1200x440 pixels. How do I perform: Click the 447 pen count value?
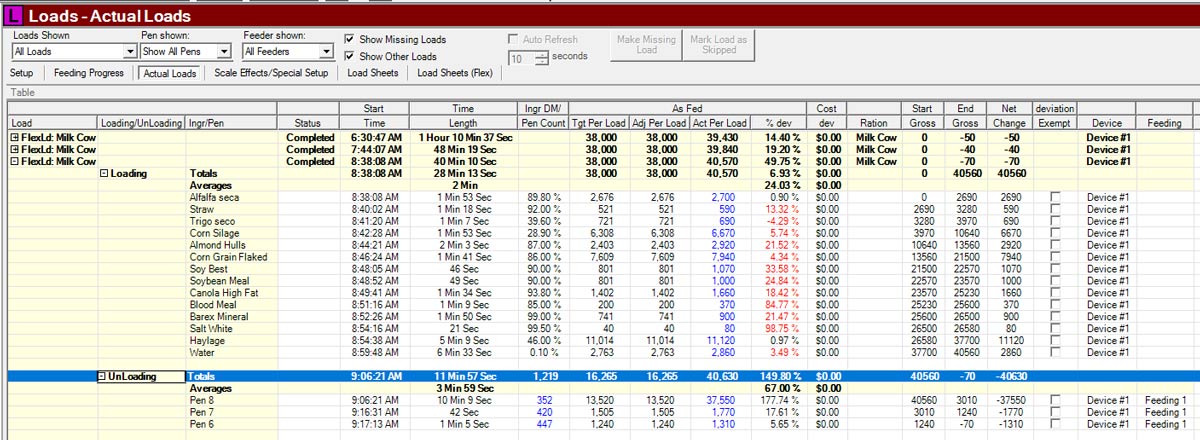545,424
